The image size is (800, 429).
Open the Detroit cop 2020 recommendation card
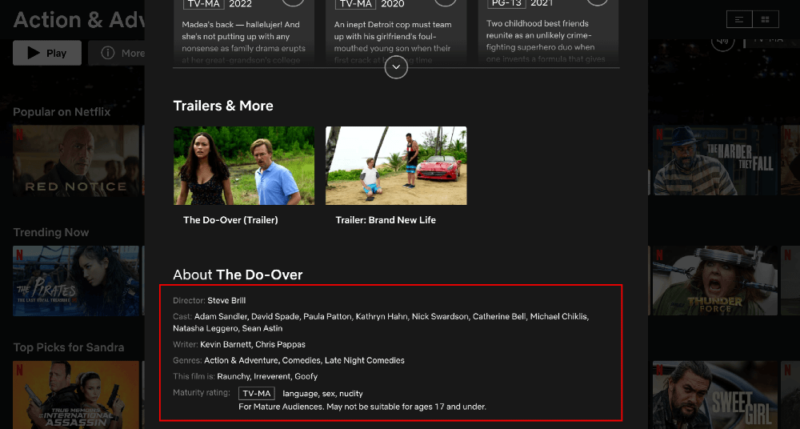tap(396, 32)
